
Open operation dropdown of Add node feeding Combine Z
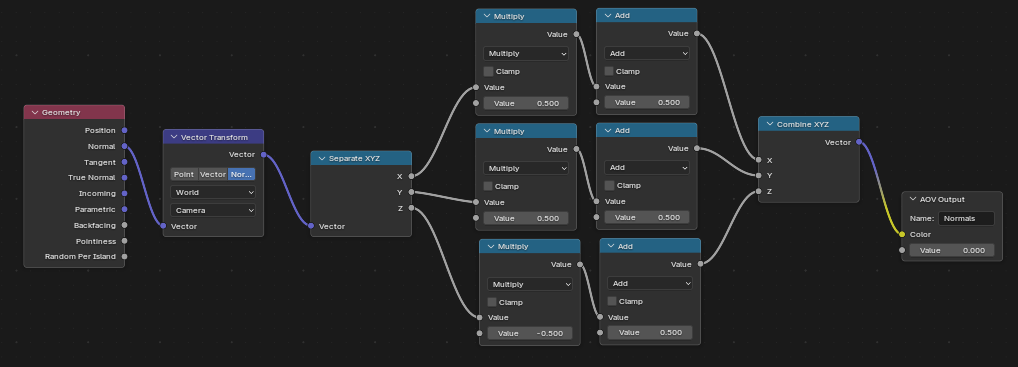650,283
